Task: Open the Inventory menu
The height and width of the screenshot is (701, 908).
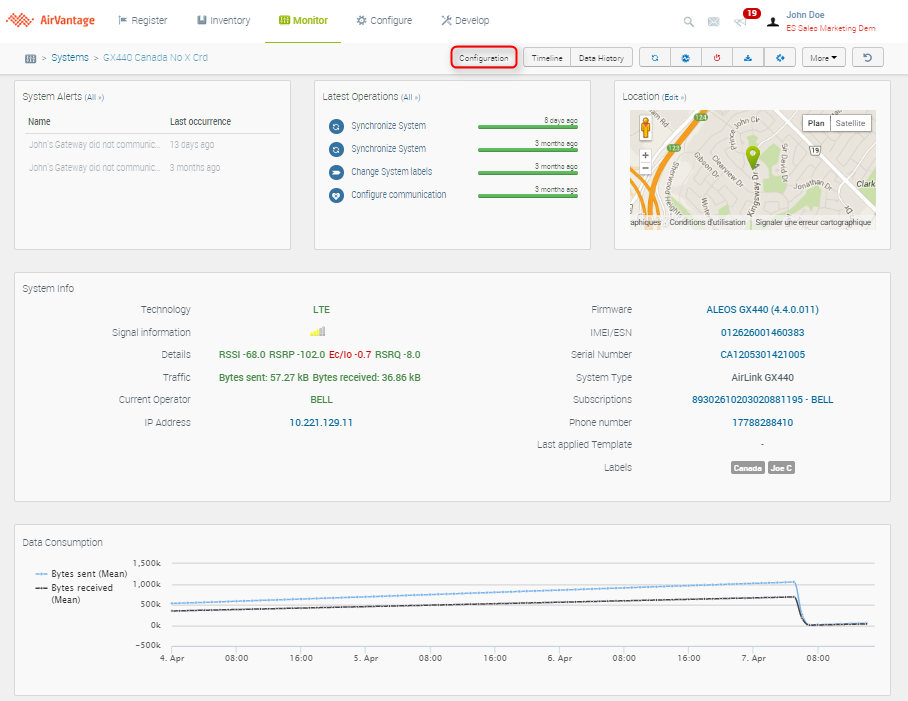Action: [224, 20]
